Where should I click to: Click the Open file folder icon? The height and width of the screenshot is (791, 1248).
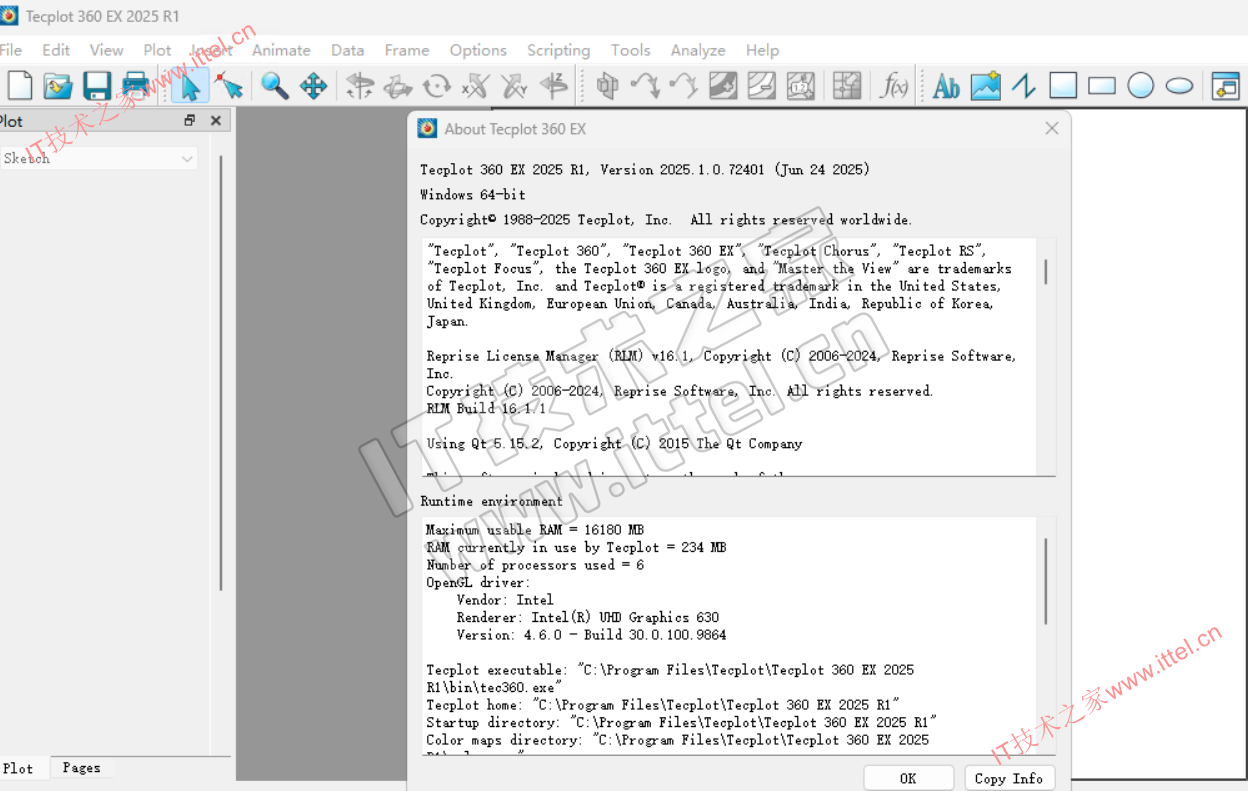coord(58,86)
